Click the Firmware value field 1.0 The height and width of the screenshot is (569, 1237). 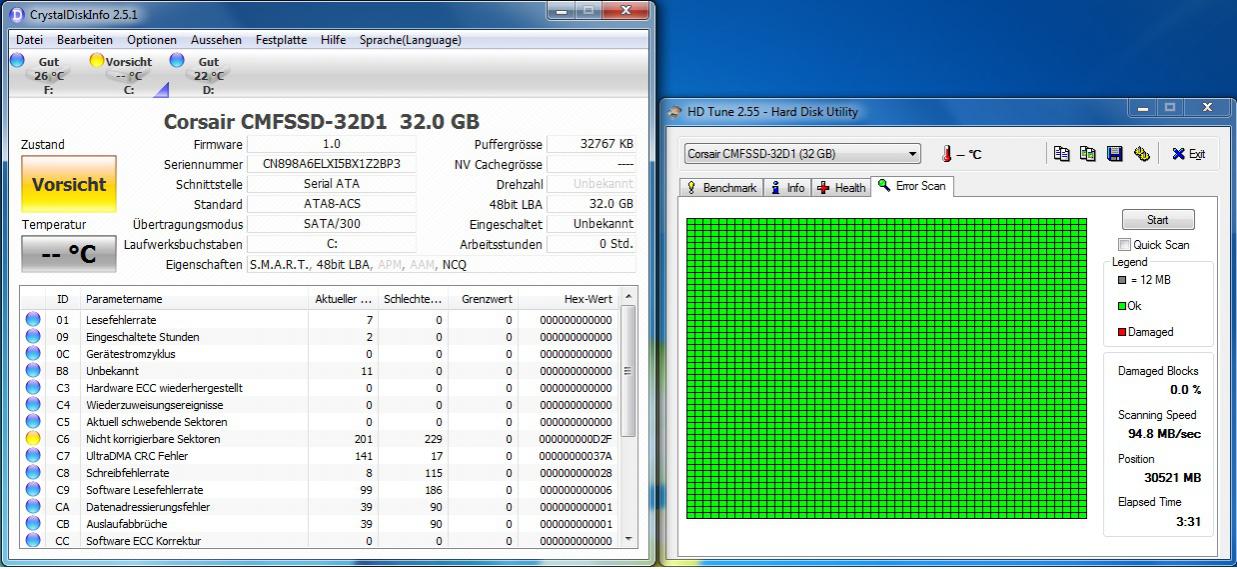[x=331, y=144]
